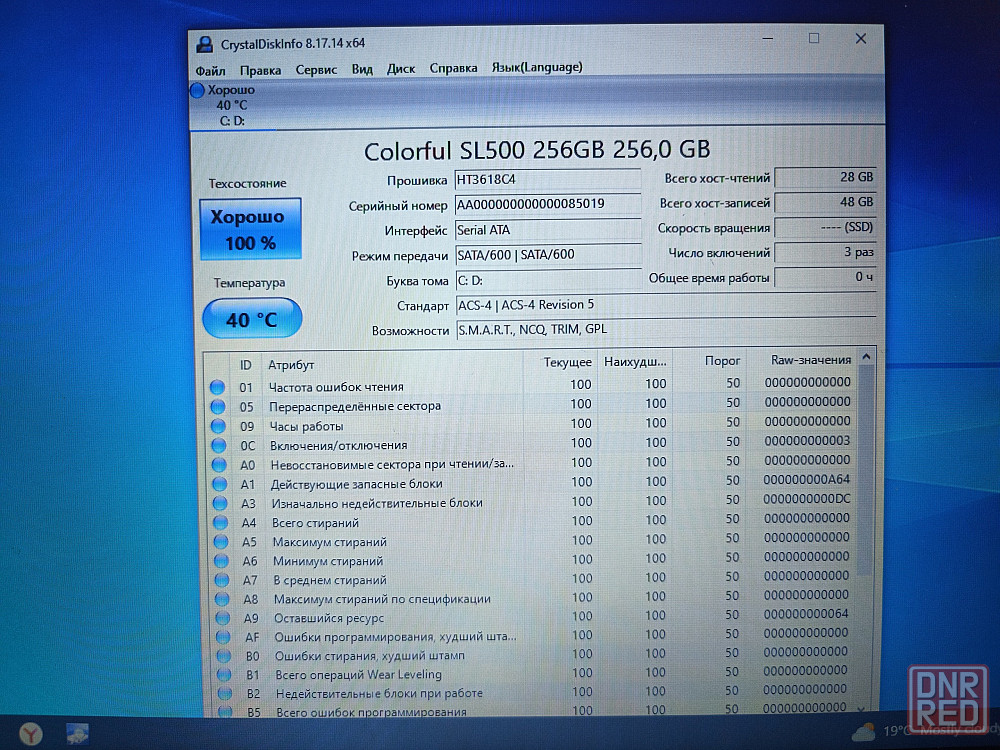The height and width of the screenshot is (750, 1000).
Task: Open the second taskbar app icon
Action: (x=77, y=733)
